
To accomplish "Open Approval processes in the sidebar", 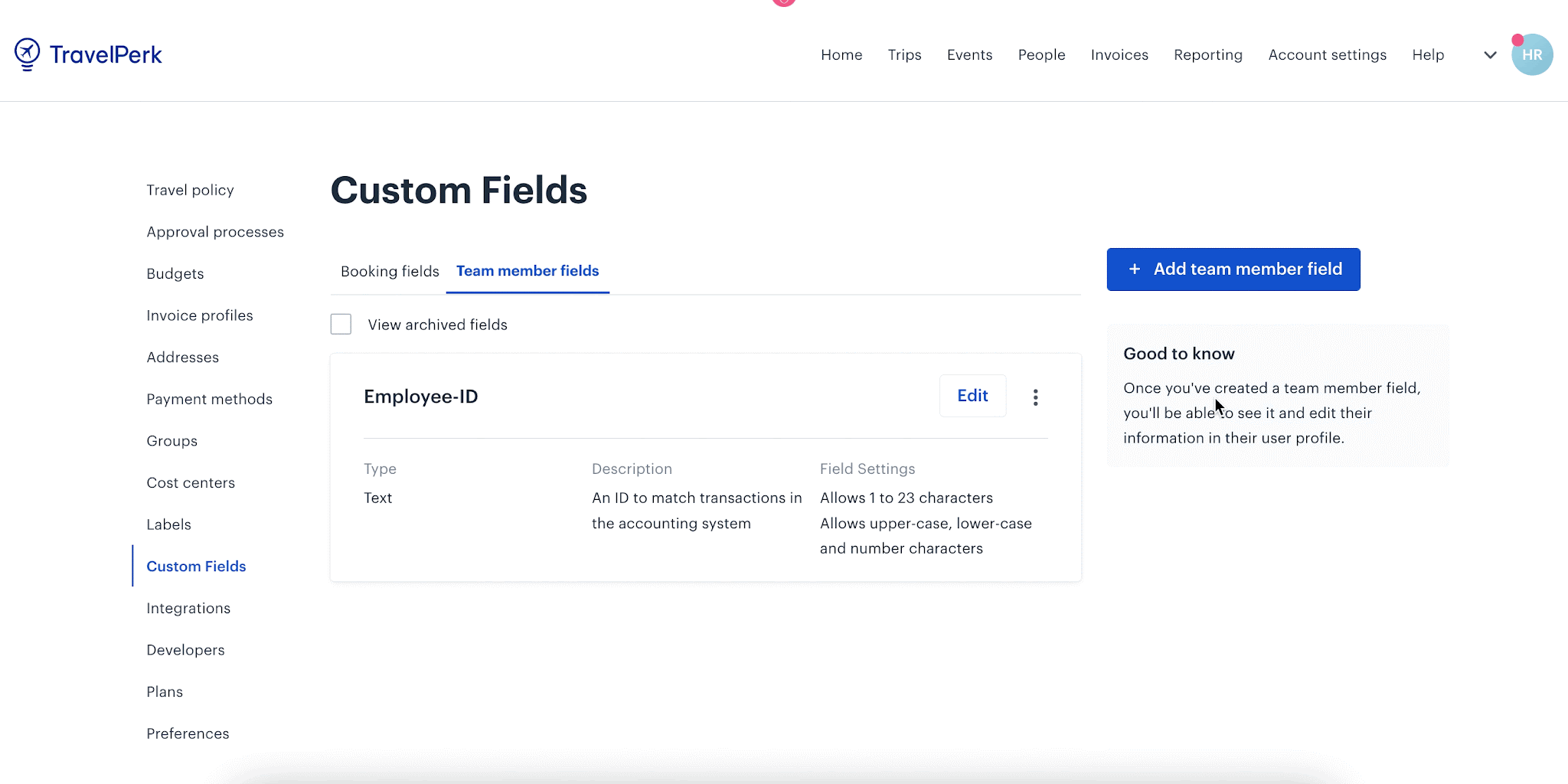I will click(x=215, y=232).
